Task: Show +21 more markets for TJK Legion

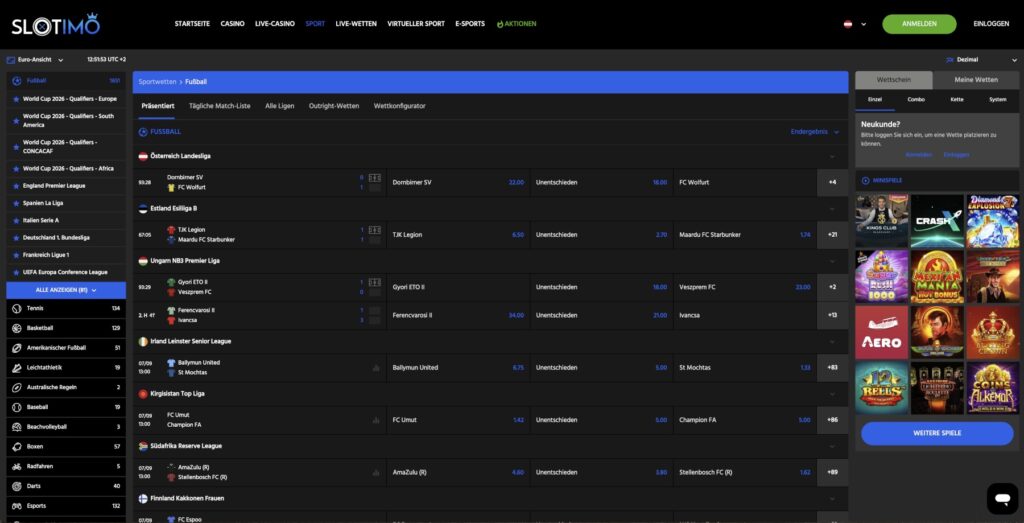Action: click(x=832, y=235)
